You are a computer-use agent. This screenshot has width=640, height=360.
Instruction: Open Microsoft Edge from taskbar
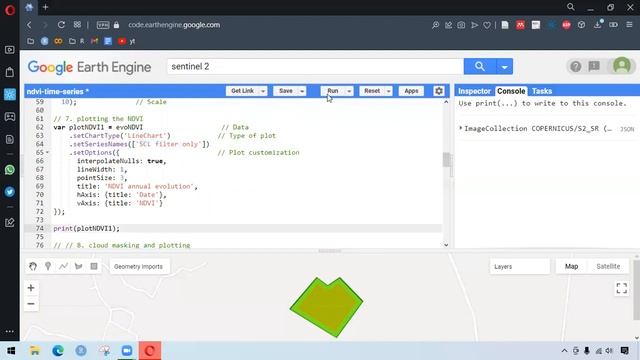(x=58, y=351)
